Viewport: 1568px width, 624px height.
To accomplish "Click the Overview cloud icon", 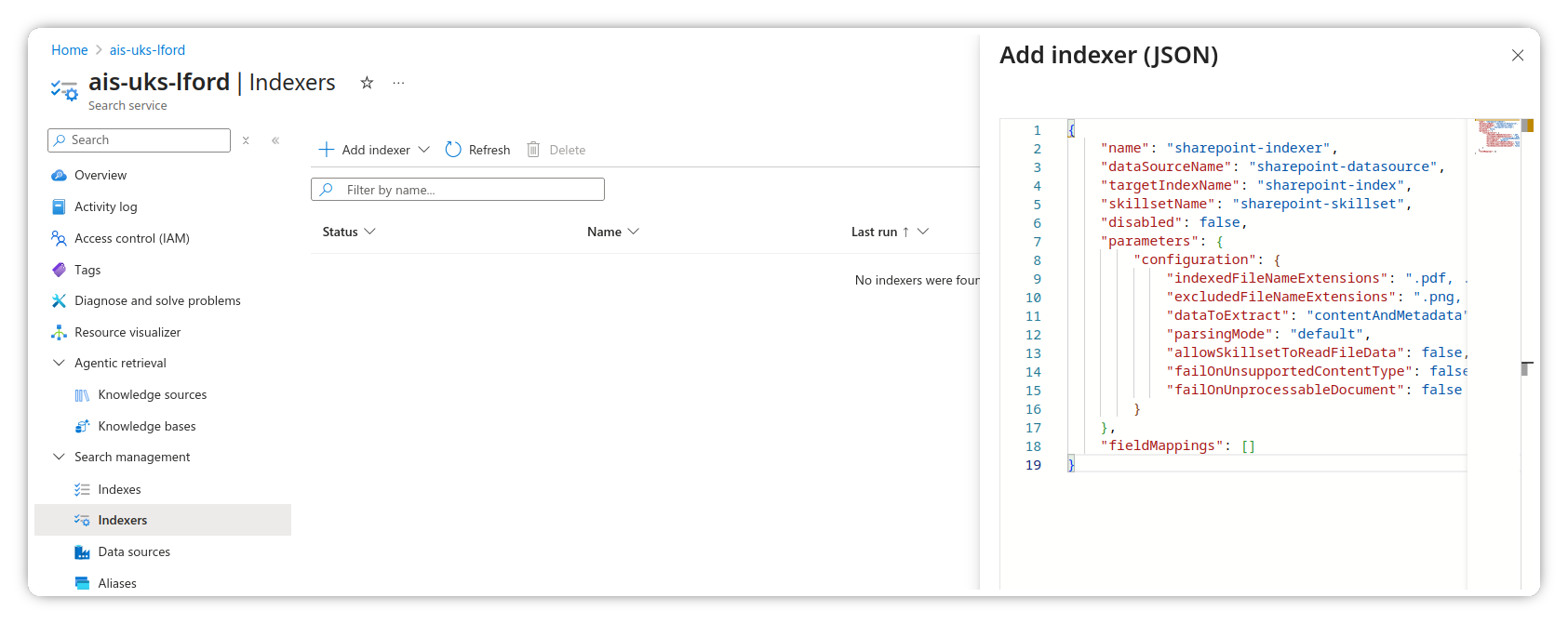I will [59, 175].
